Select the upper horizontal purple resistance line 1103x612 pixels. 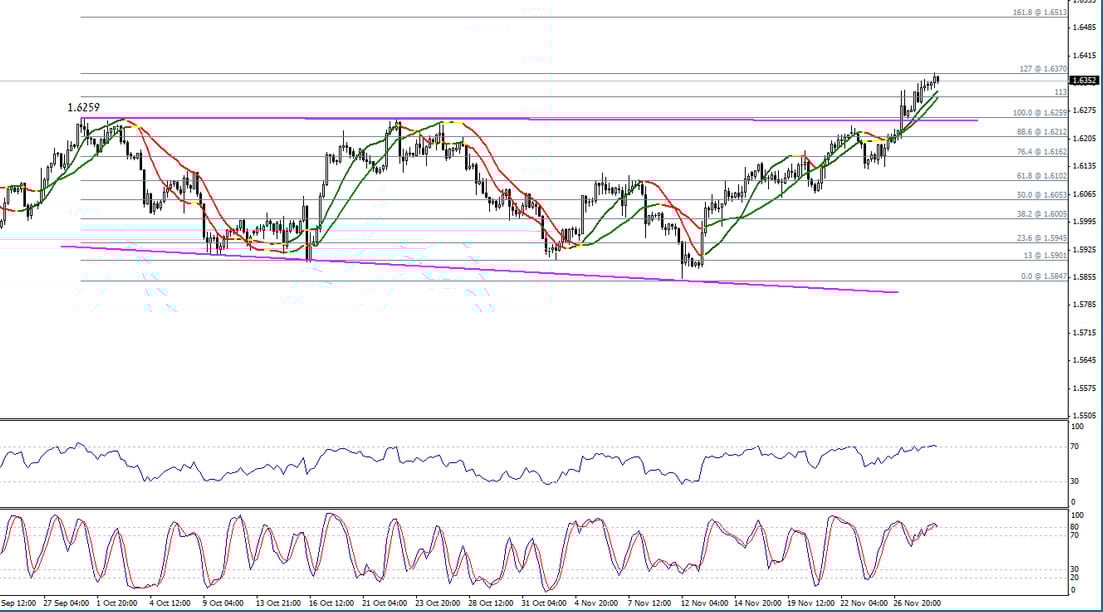coord(600,119)
